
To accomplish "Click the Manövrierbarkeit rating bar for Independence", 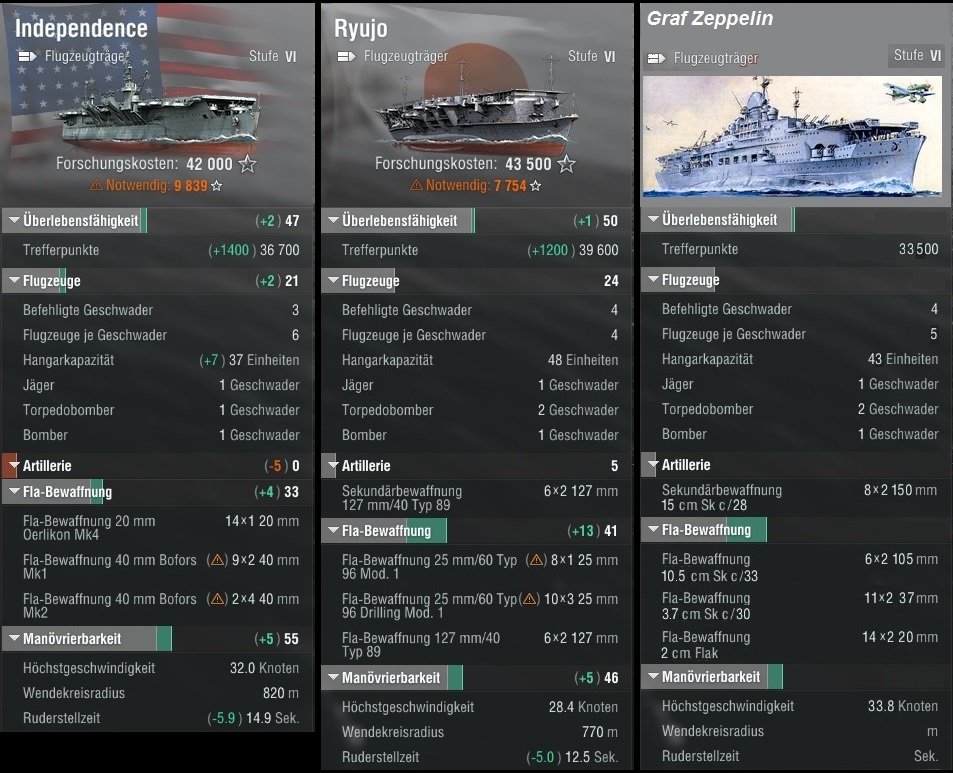I will (x=163, y=639).
